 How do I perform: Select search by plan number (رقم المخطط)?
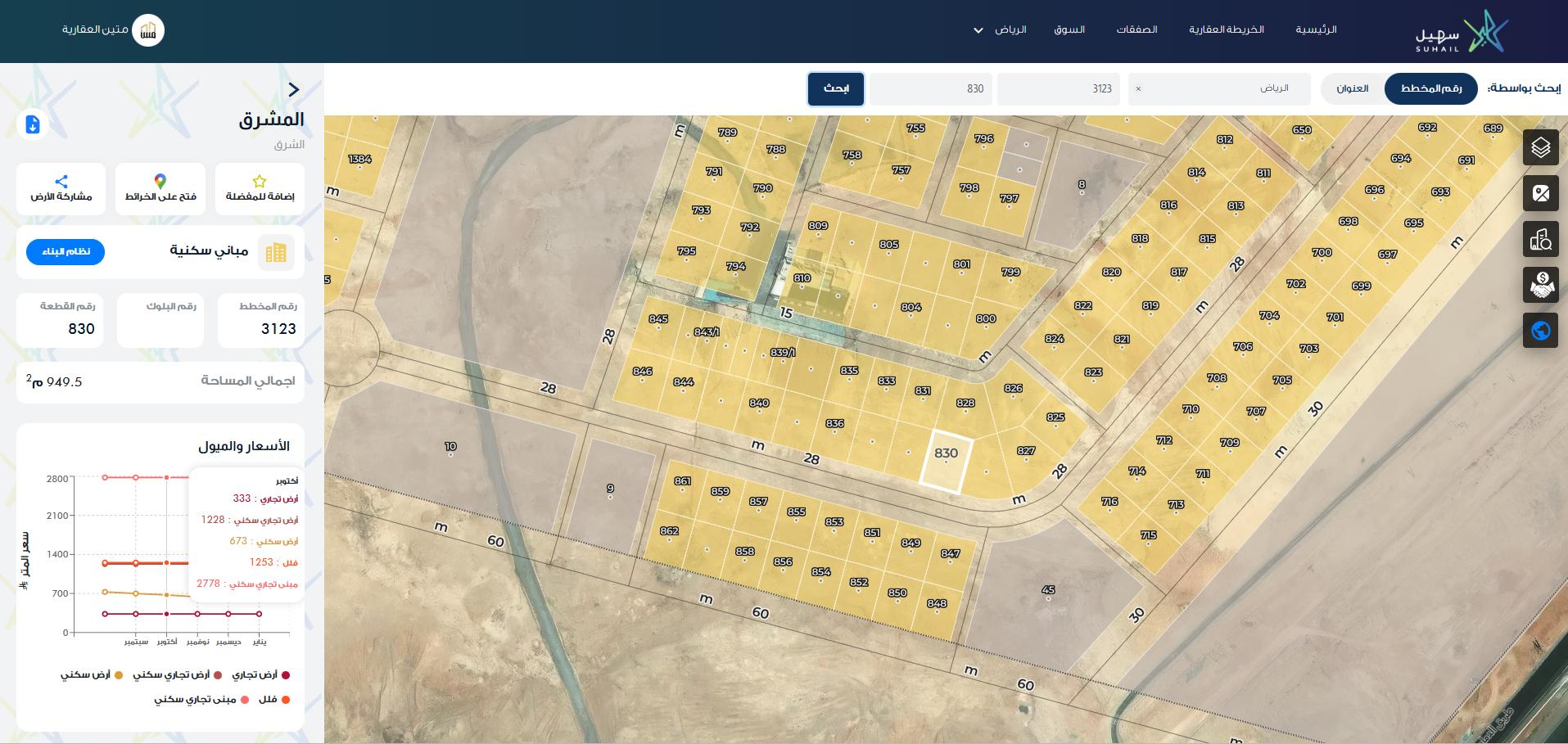(x=1430, y=88)
